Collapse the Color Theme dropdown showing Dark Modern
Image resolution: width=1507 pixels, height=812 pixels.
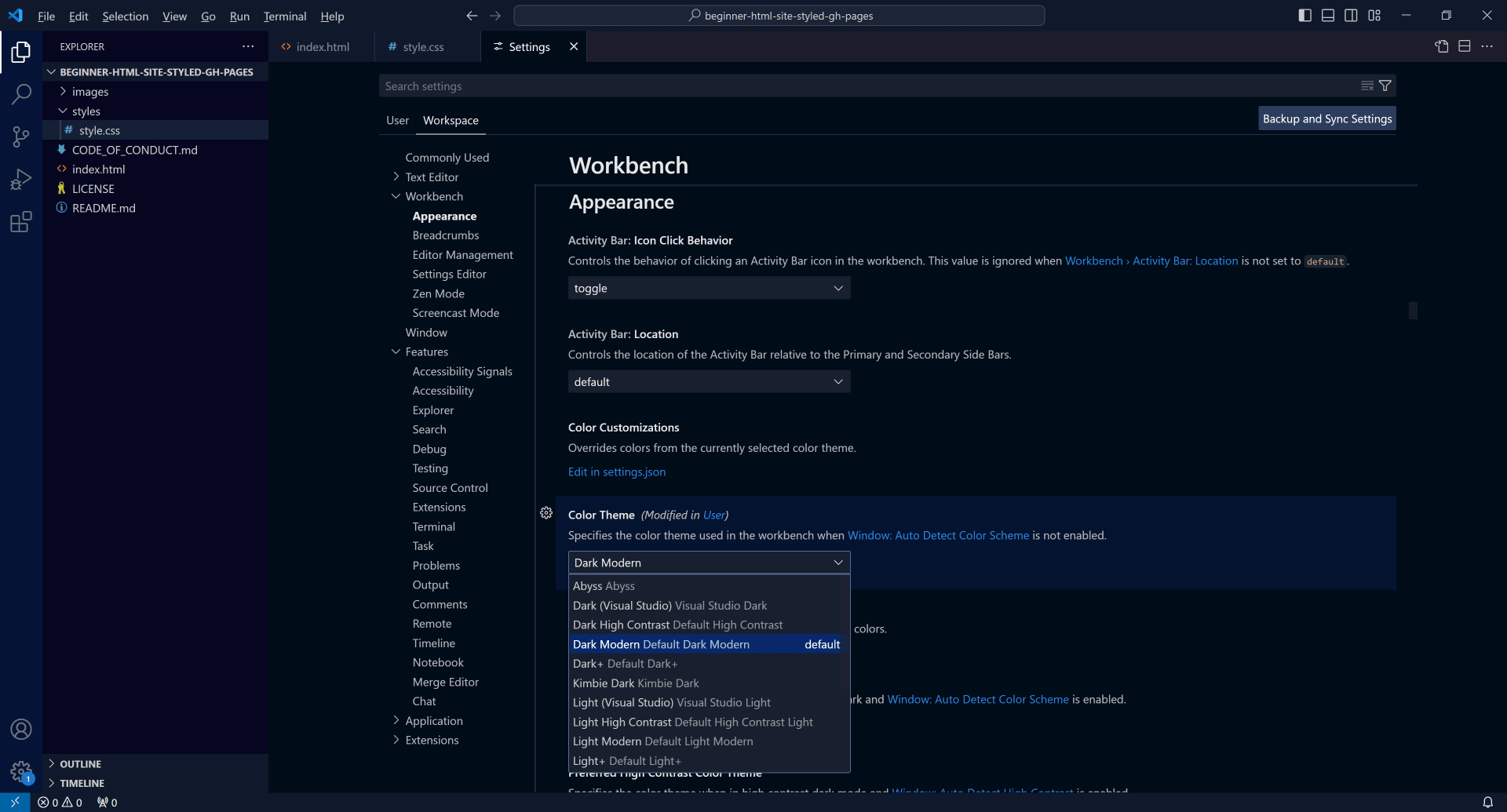tap(709, 563)
